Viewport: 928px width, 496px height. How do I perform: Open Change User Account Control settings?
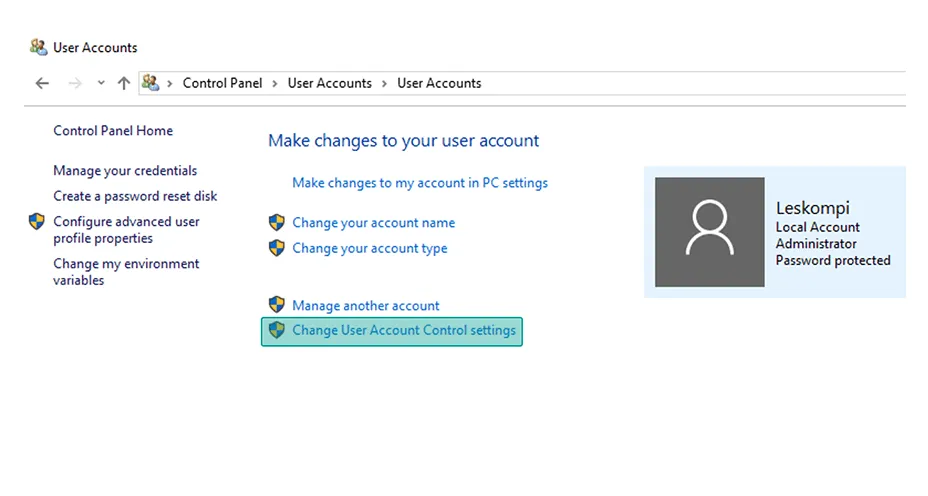coord(404,330)
